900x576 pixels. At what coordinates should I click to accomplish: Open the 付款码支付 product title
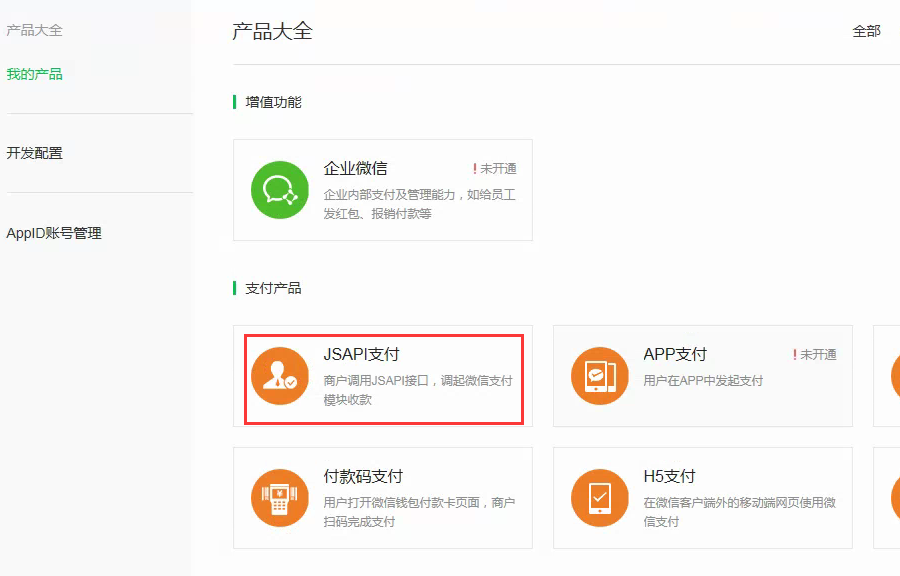[x=363, y=476]
